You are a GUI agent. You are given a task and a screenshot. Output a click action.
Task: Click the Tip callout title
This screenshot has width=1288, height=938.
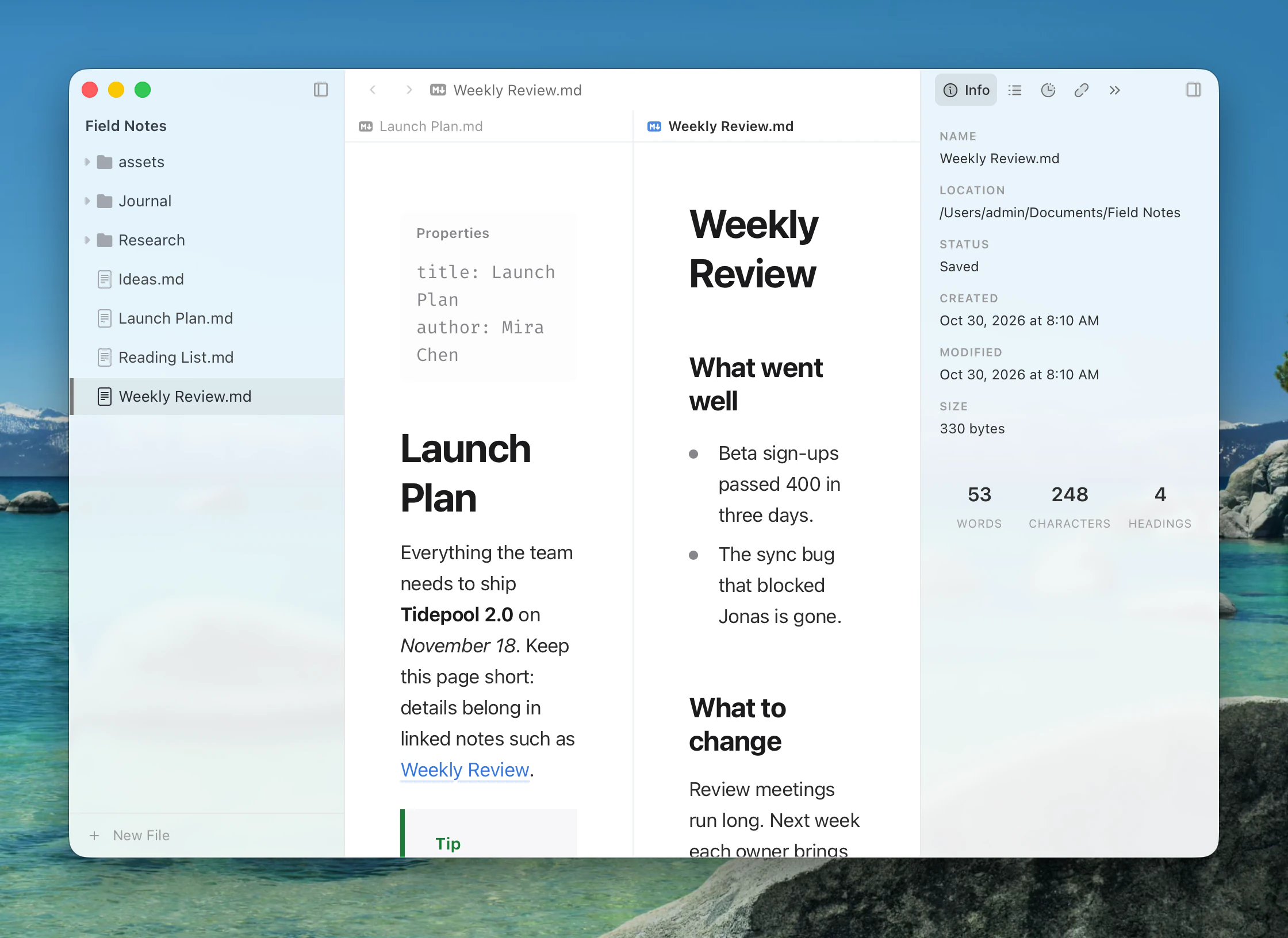(448, 844)
